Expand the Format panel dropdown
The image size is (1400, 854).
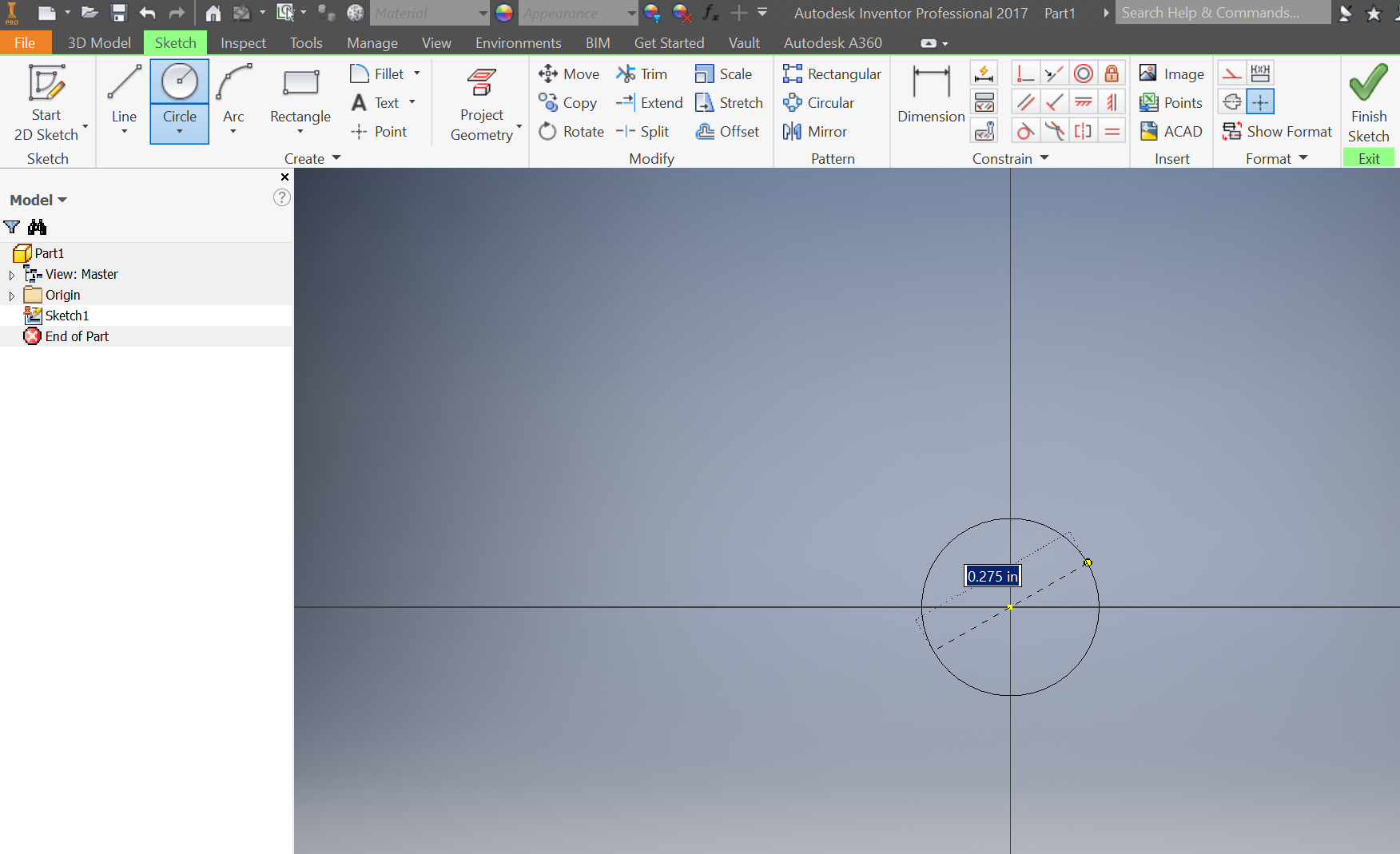(x=1303, y=158)
